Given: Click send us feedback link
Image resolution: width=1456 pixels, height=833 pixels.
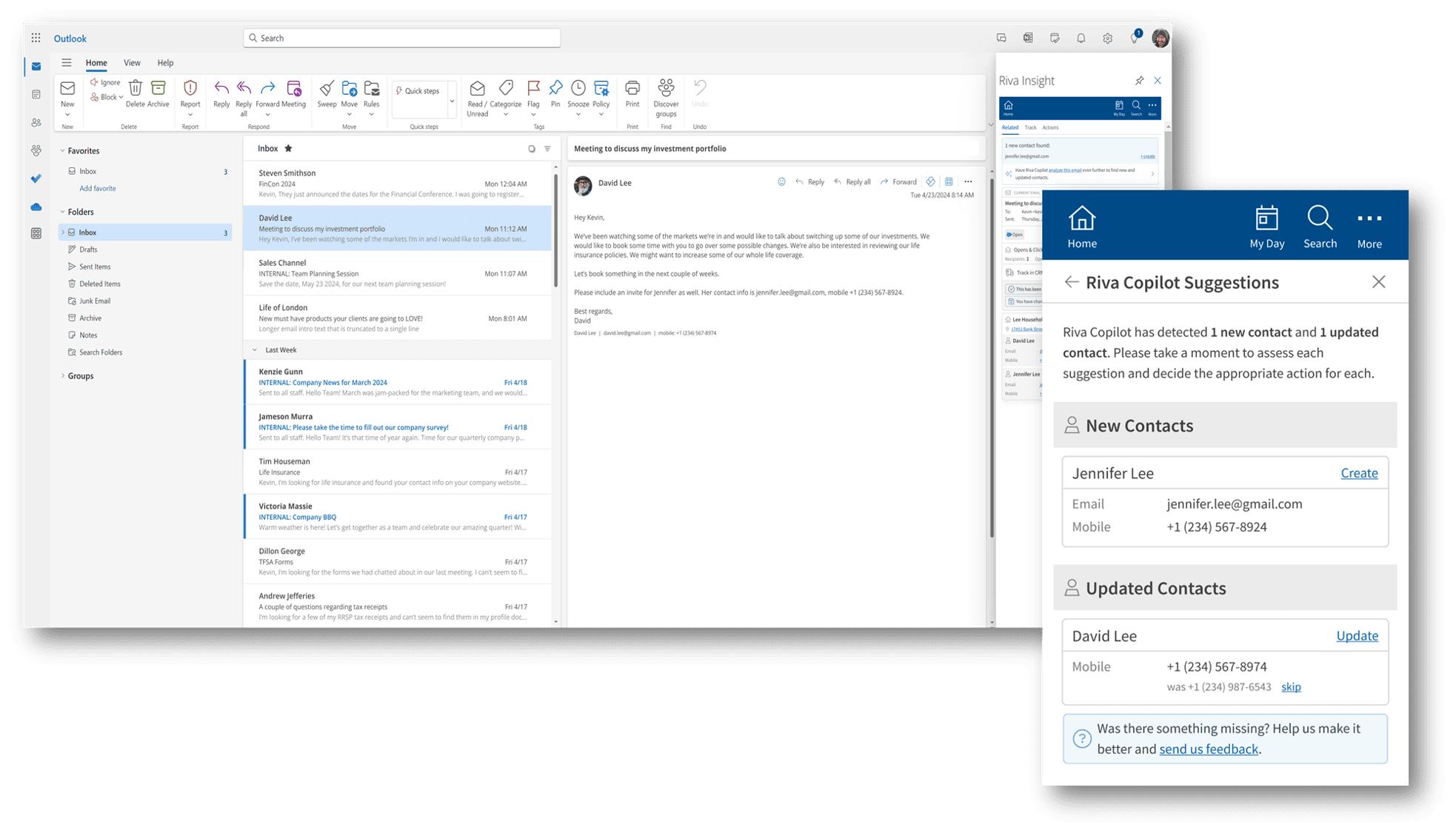Looking at the screenshot, I should click(1209, 749).
